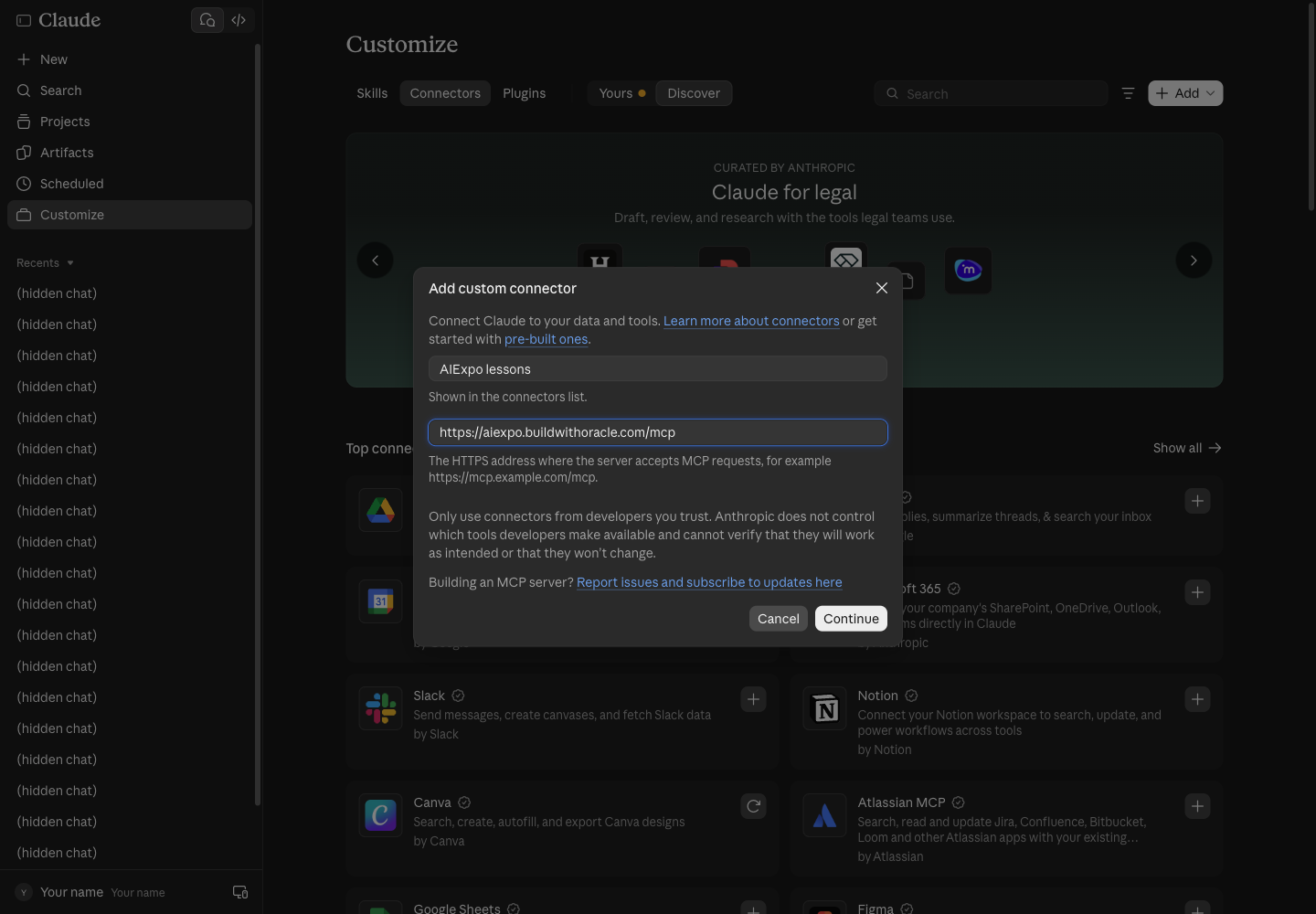Refresh the Canva connector
Screen dimensions: 1316x914
tap(753, 806)
